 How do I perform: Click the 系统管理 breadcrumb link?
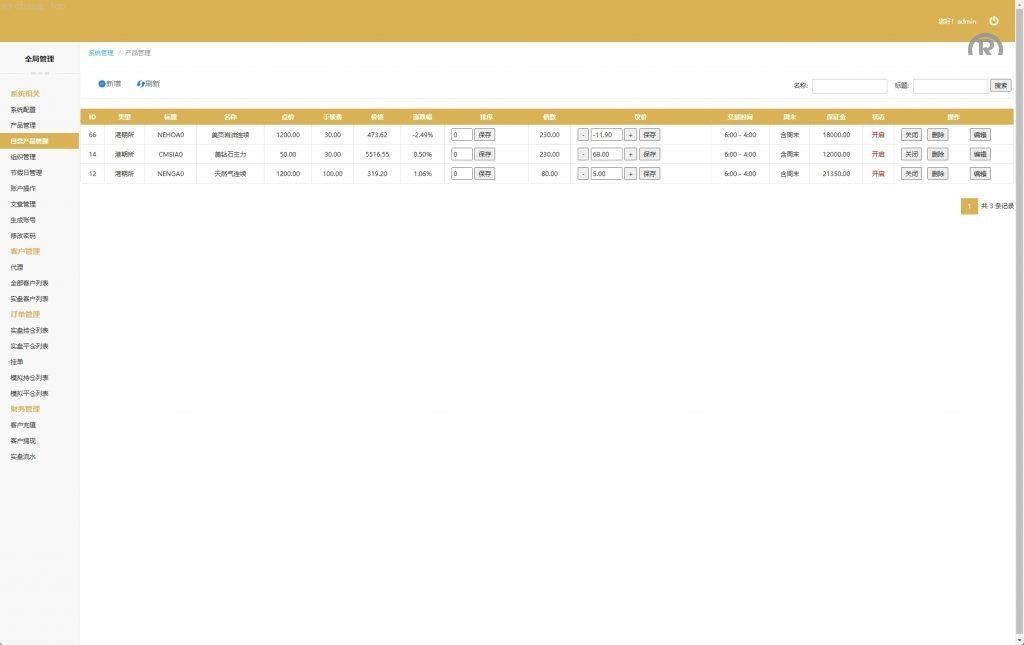(x=100, y=52)
